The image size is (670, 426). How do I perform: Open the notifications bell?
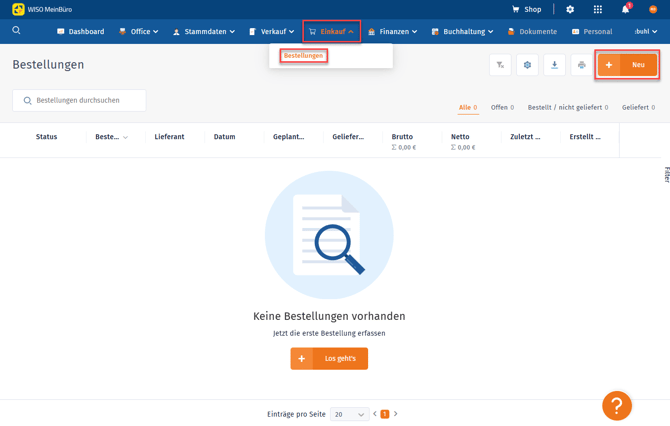point(625,9)
